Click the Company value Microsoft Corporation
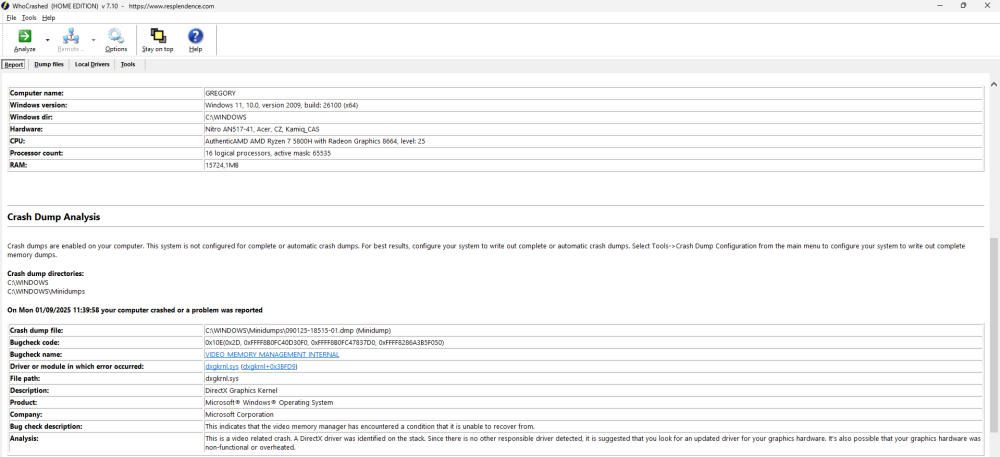 click(239, 414)
